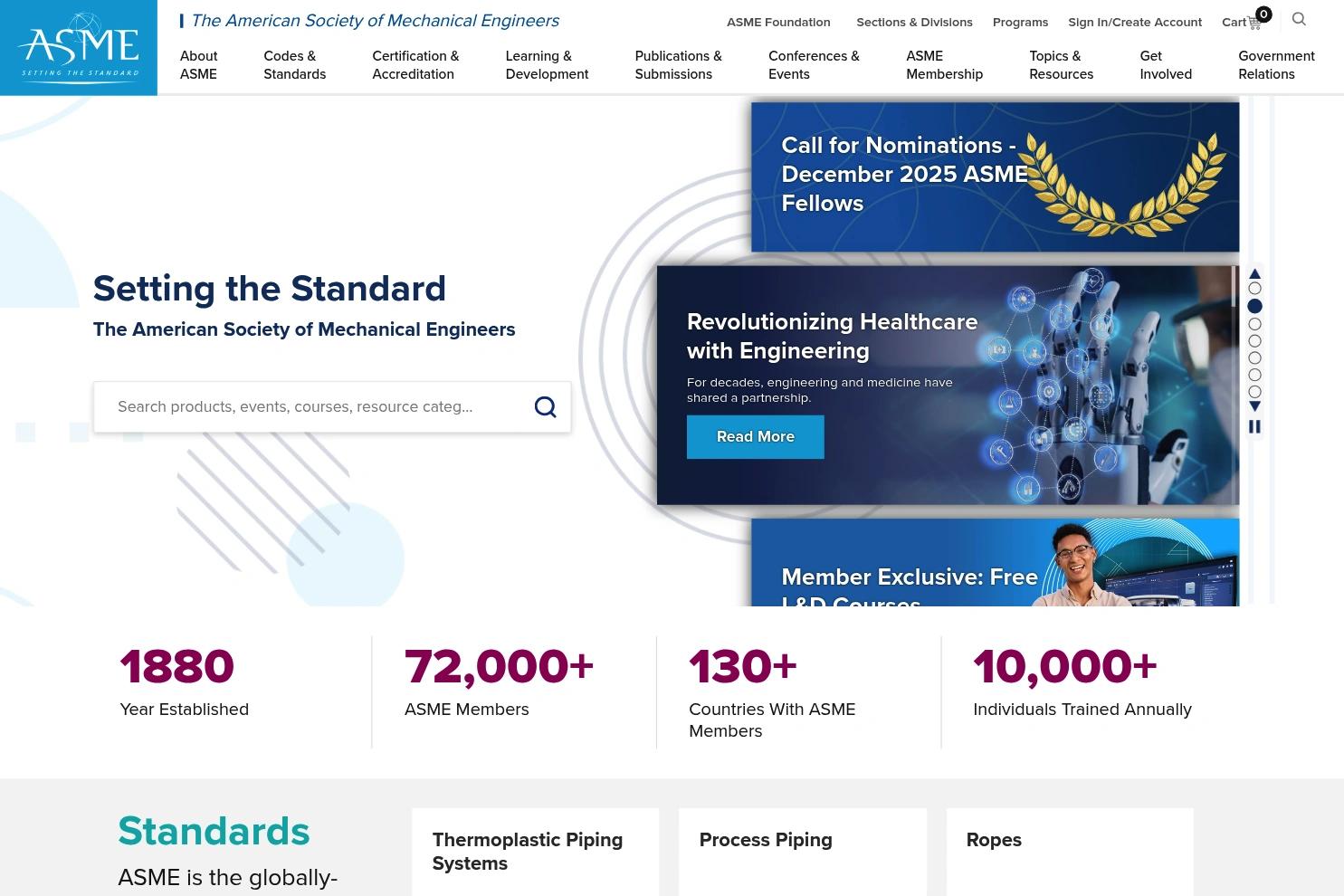Click the carousel down arrow
Viewport: 1344px width, 896px height.
(x=1254, y=406)
